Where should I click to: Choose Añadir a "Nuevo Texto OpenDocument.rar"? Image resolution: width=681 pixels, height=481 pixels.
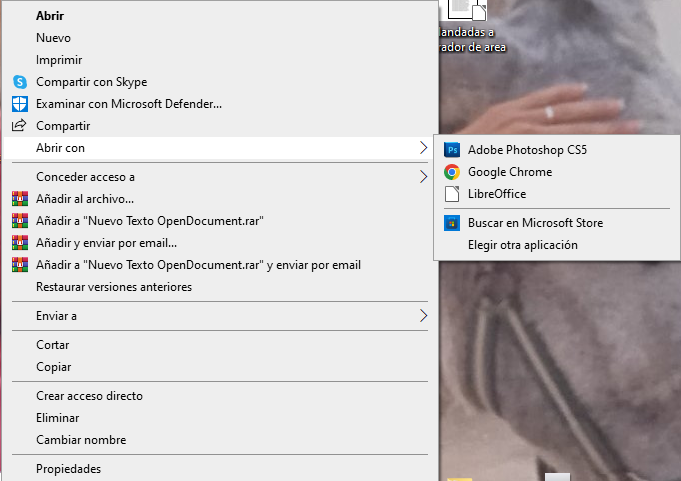[221, 221]
